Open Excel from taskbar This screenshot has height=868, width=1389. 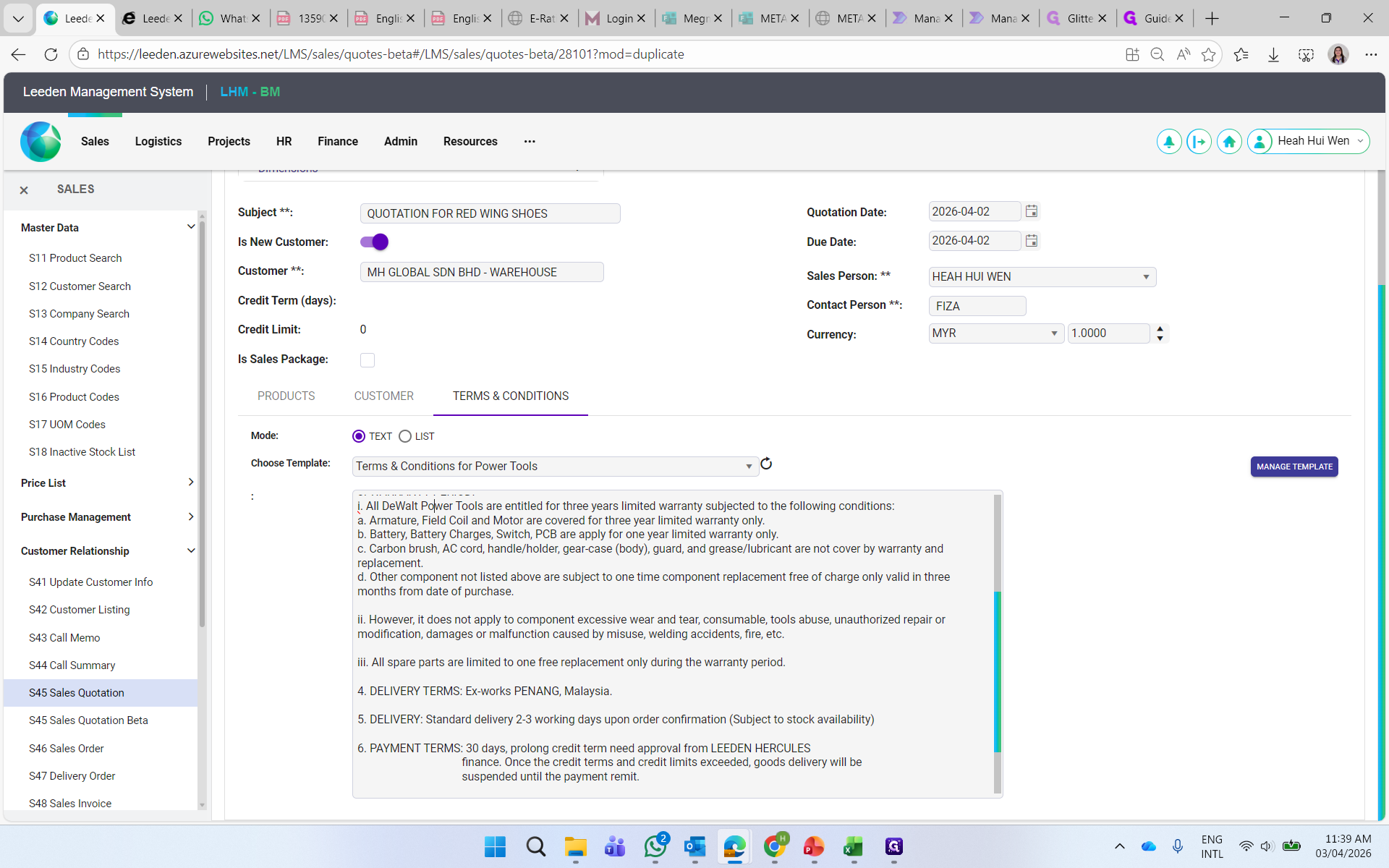[854, 846]
